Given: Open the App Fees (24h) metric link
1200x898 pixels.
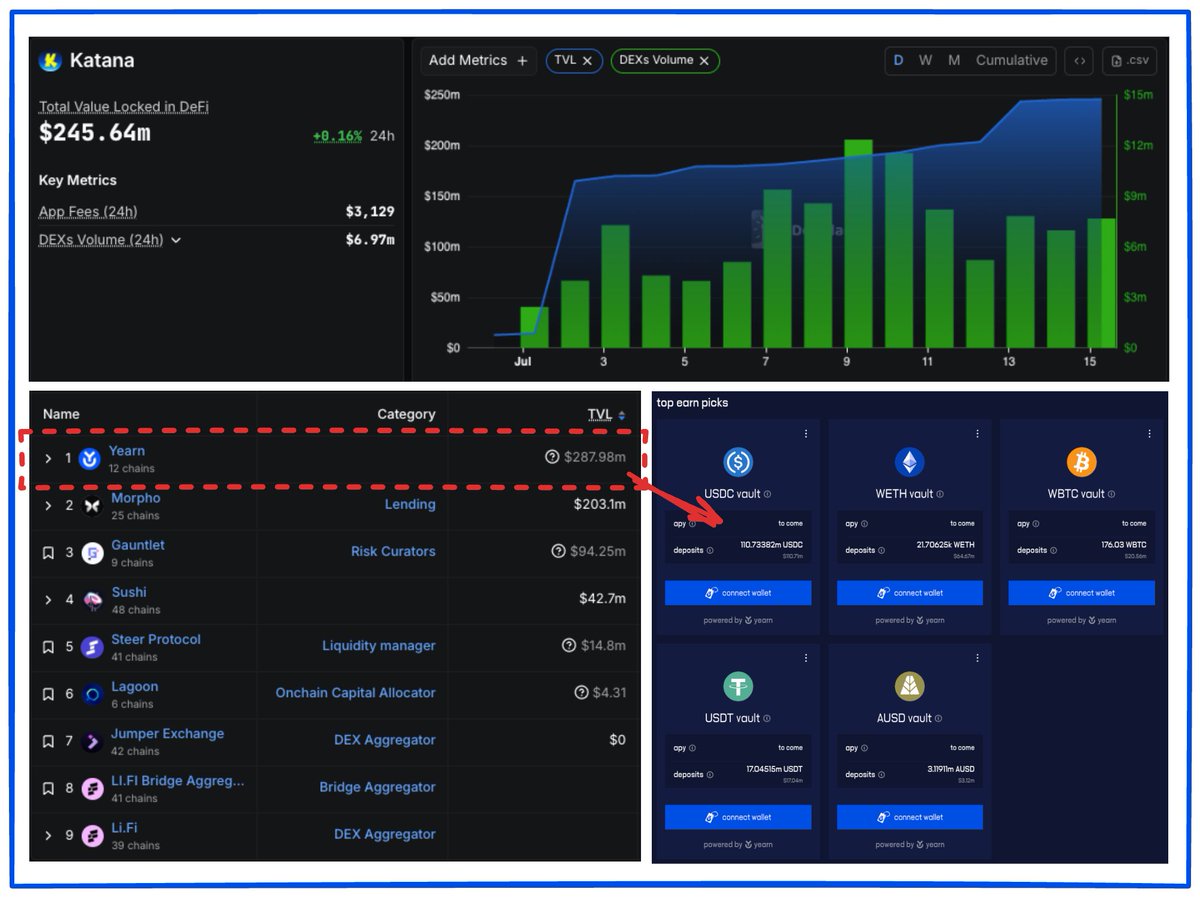Looking at the screenshot, I should [x=88, y=212].
